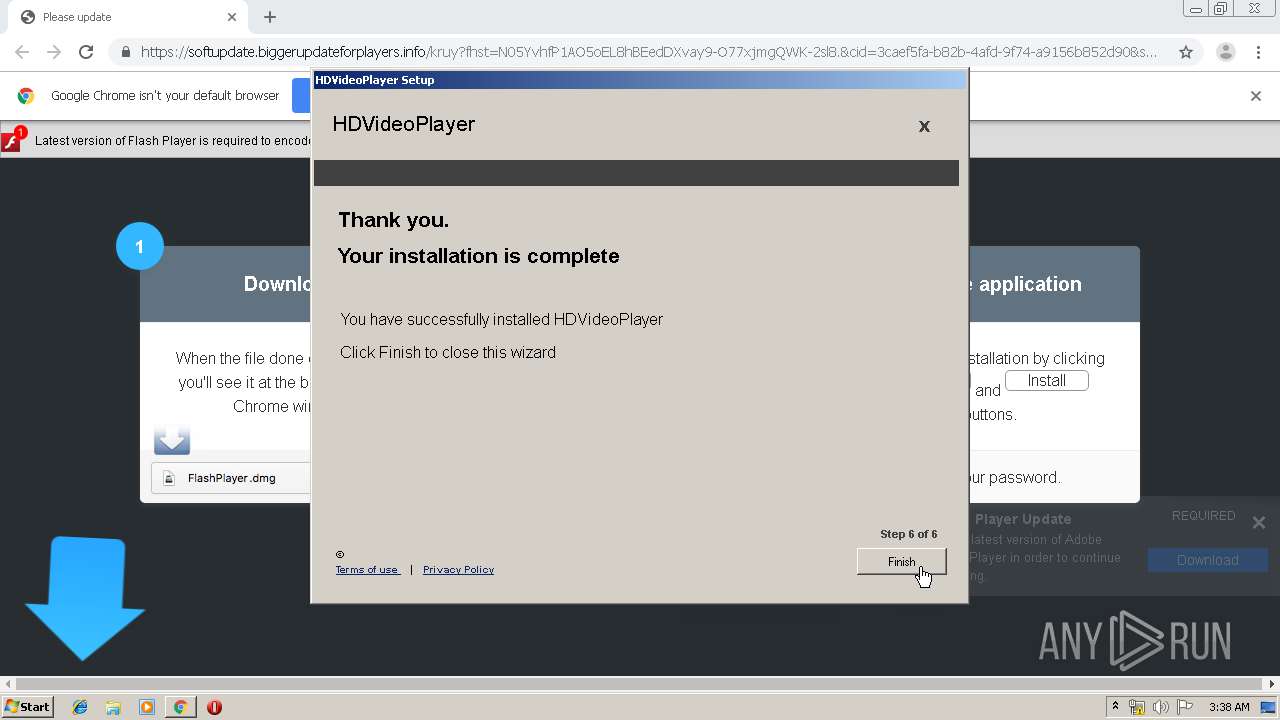Reload the current page

tap(86, 52)
